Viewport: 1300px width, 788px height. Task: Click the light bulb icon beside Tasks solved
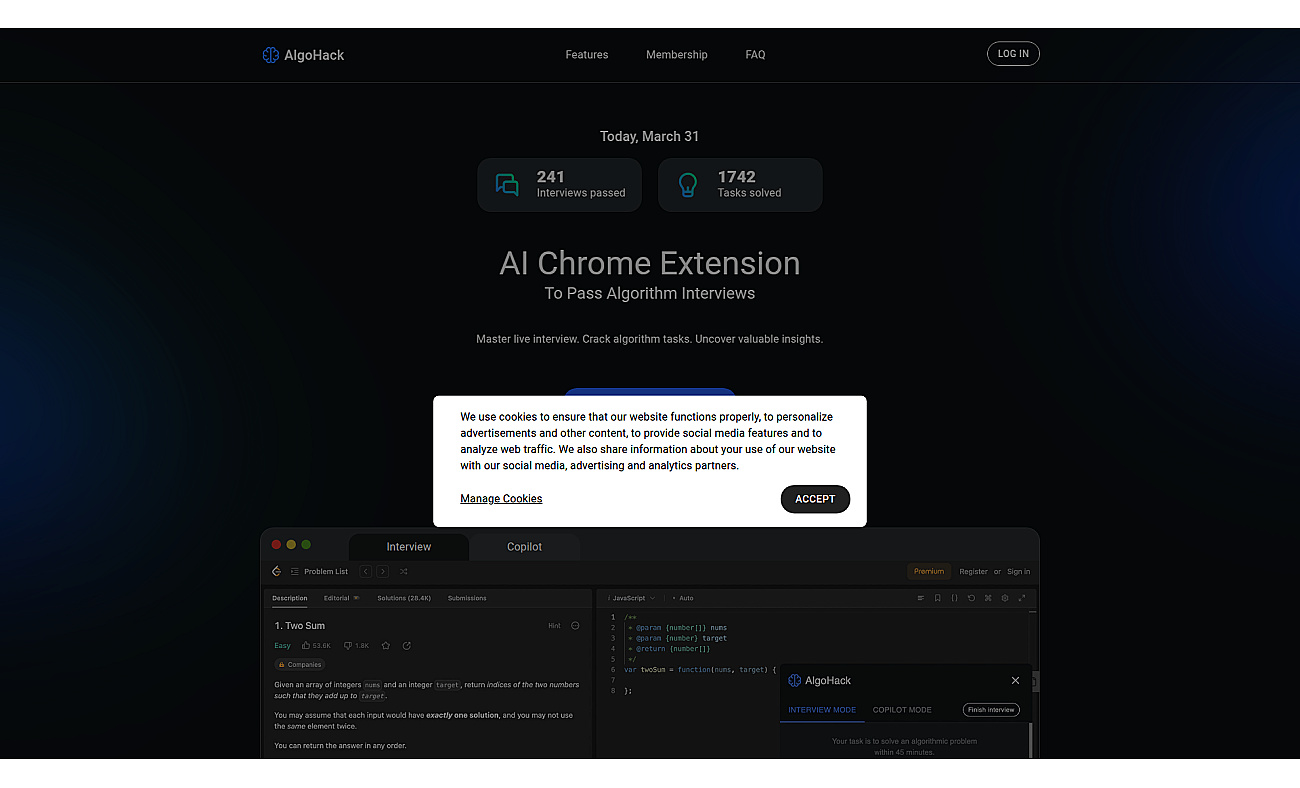(688, 185)
